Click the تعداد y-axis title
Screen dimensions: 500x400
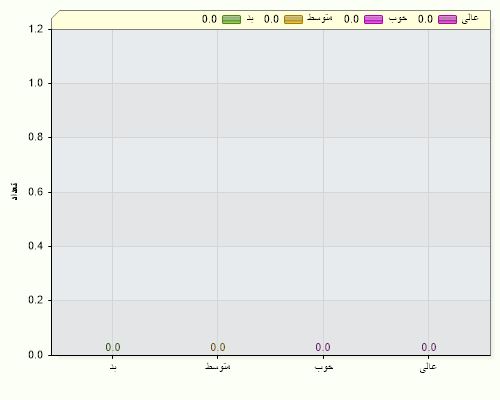pyautogui.click(x=14, y=192)
